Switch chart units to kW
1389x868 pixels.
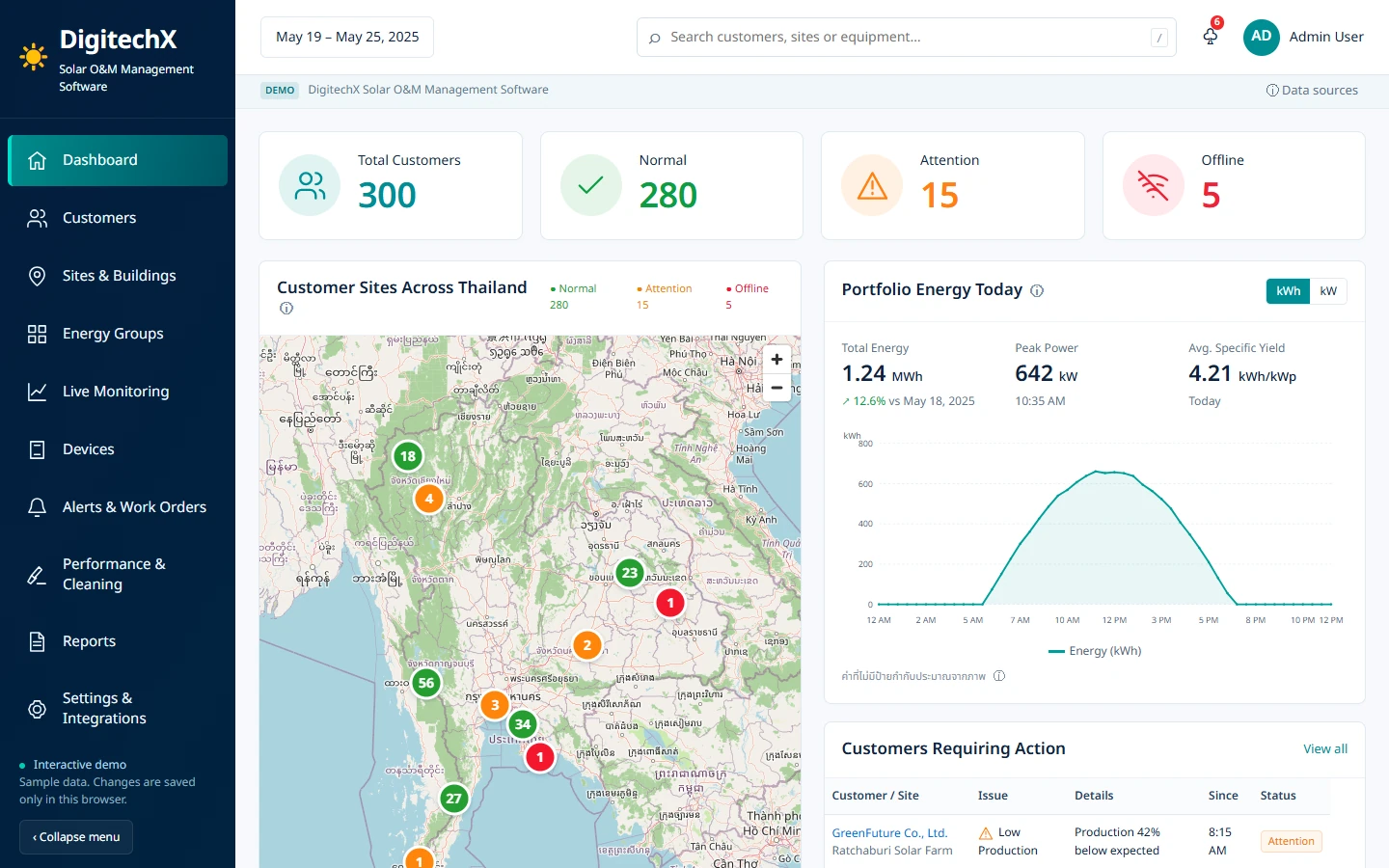(1328, 291)
